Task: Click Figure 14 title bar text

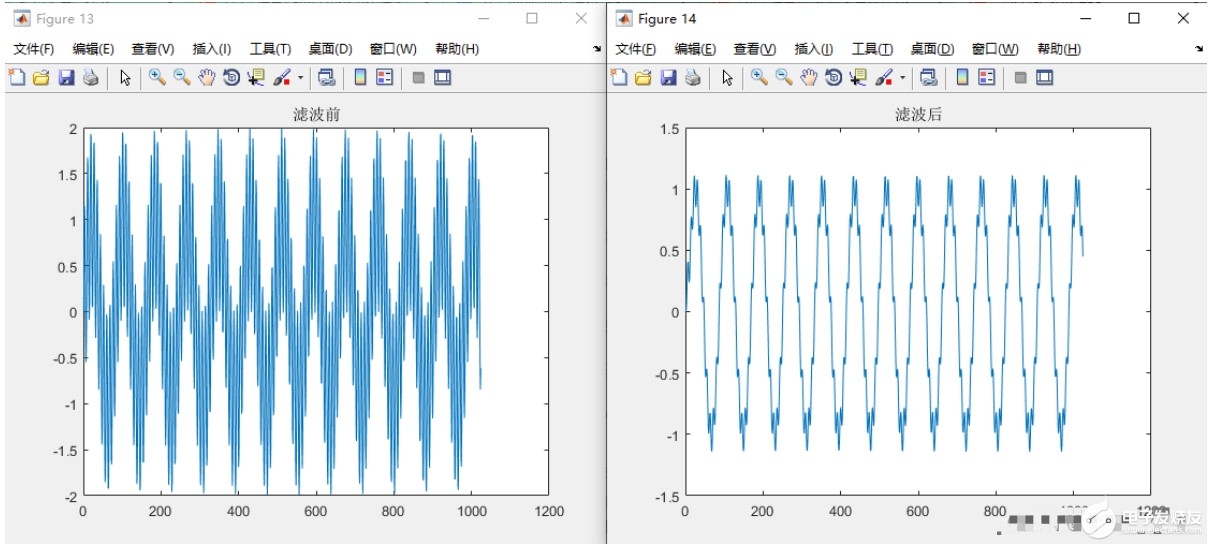Action: (x=667, y=19)
